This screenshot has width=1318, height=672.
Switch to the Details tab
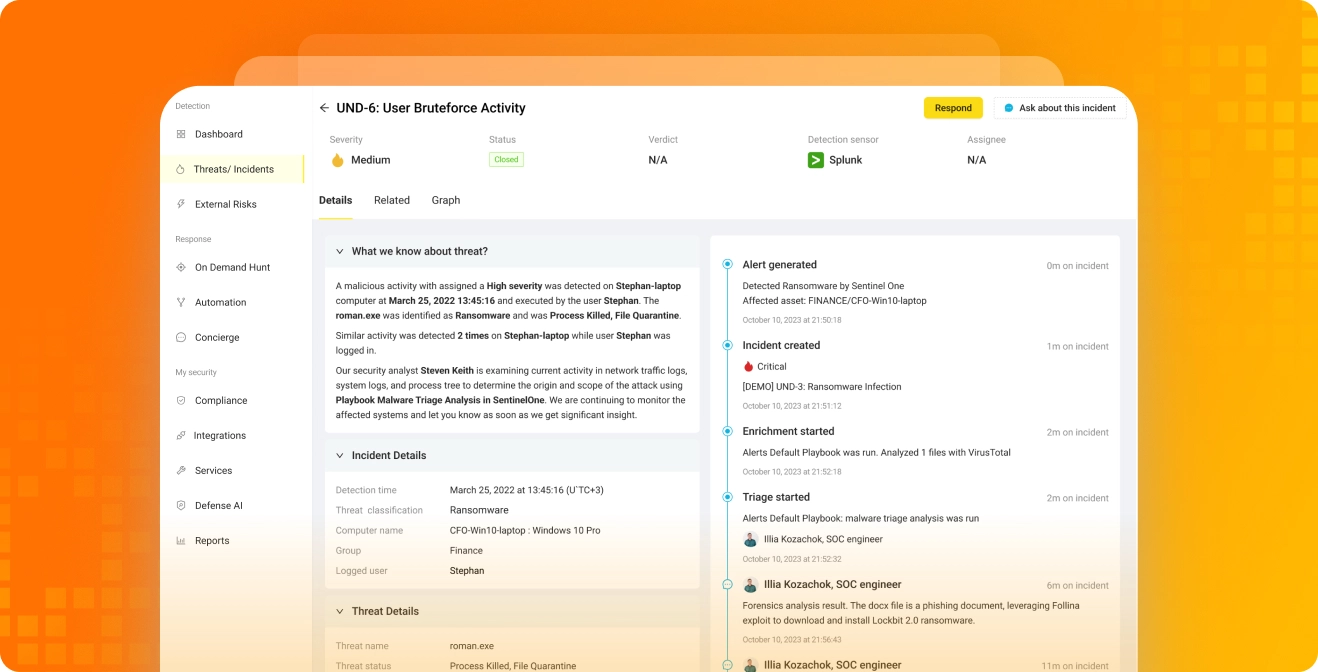coord(335,200)
